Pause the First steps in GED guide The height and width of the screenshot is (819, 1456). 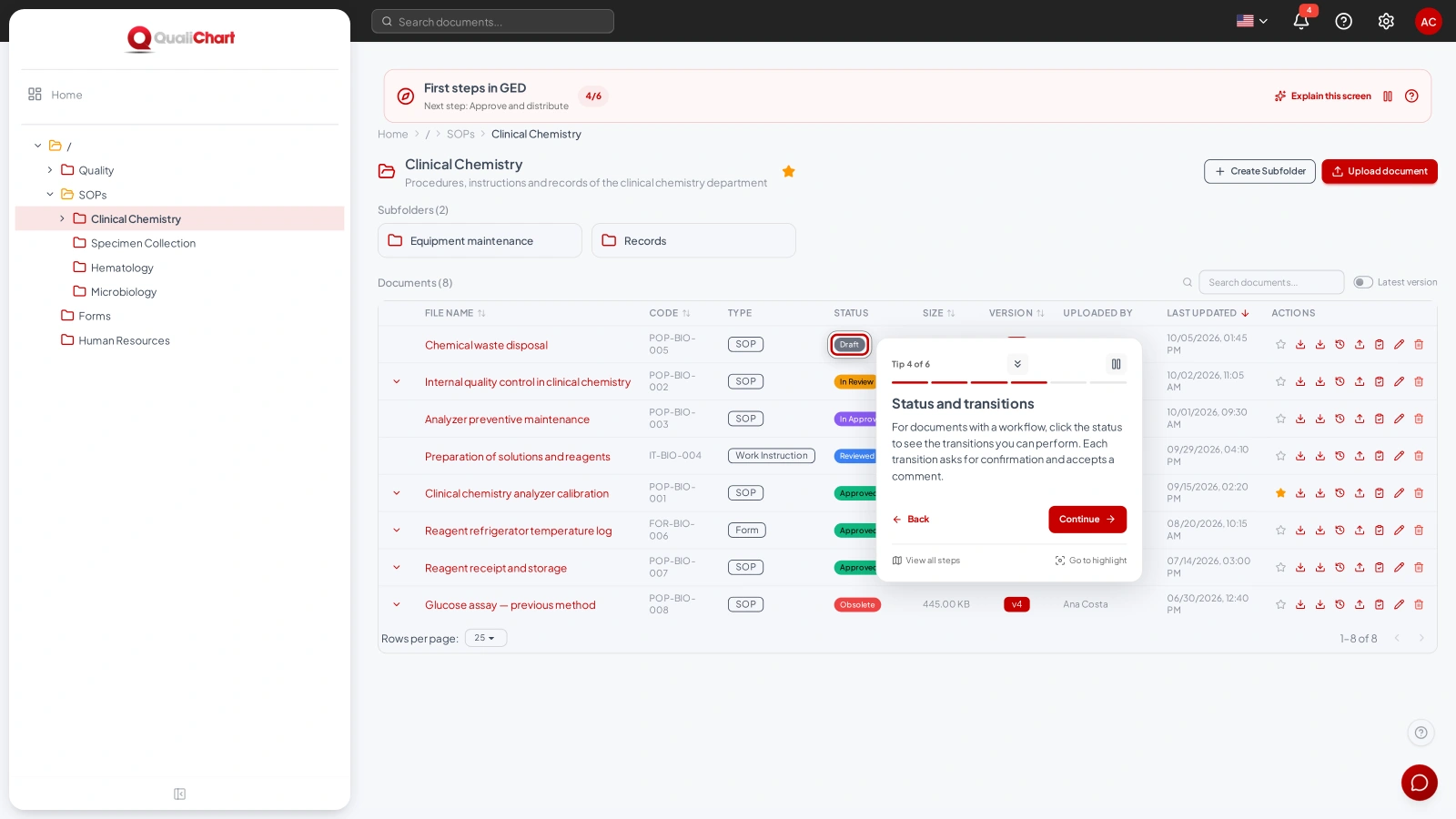coord(1388,96)
